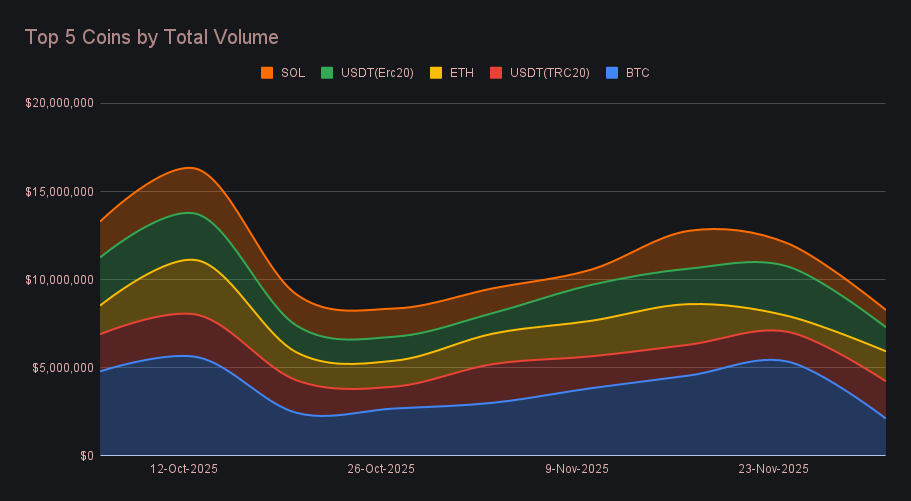Viewport: 911px width, 501px height.
Task: Click the red USDT(TRC20) legend swatch
Action: point(496,73)
